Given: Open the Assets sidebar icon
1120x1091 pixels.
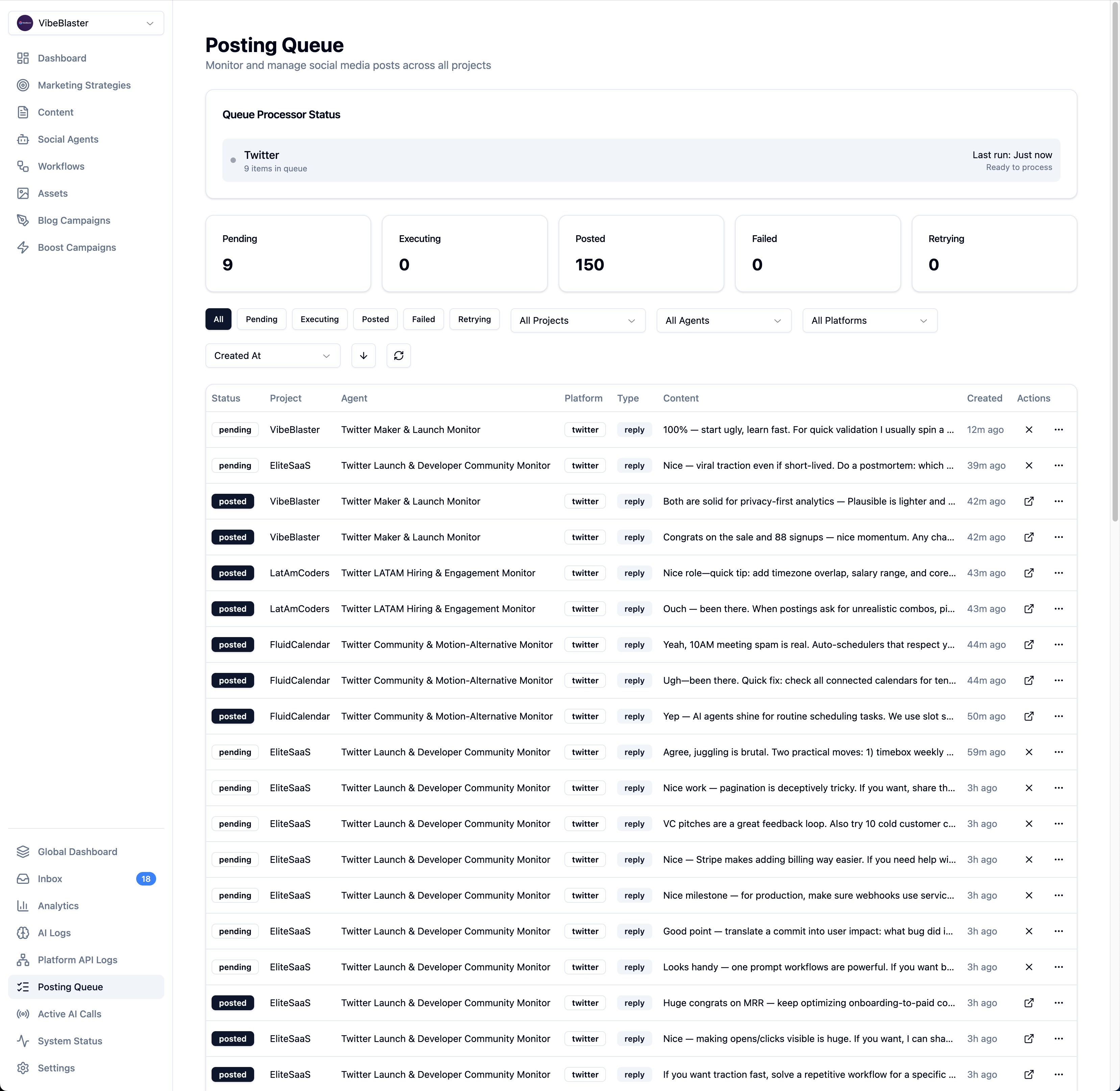Looking at the screenshot, I should pyautogui.click(x=23, y=193).
